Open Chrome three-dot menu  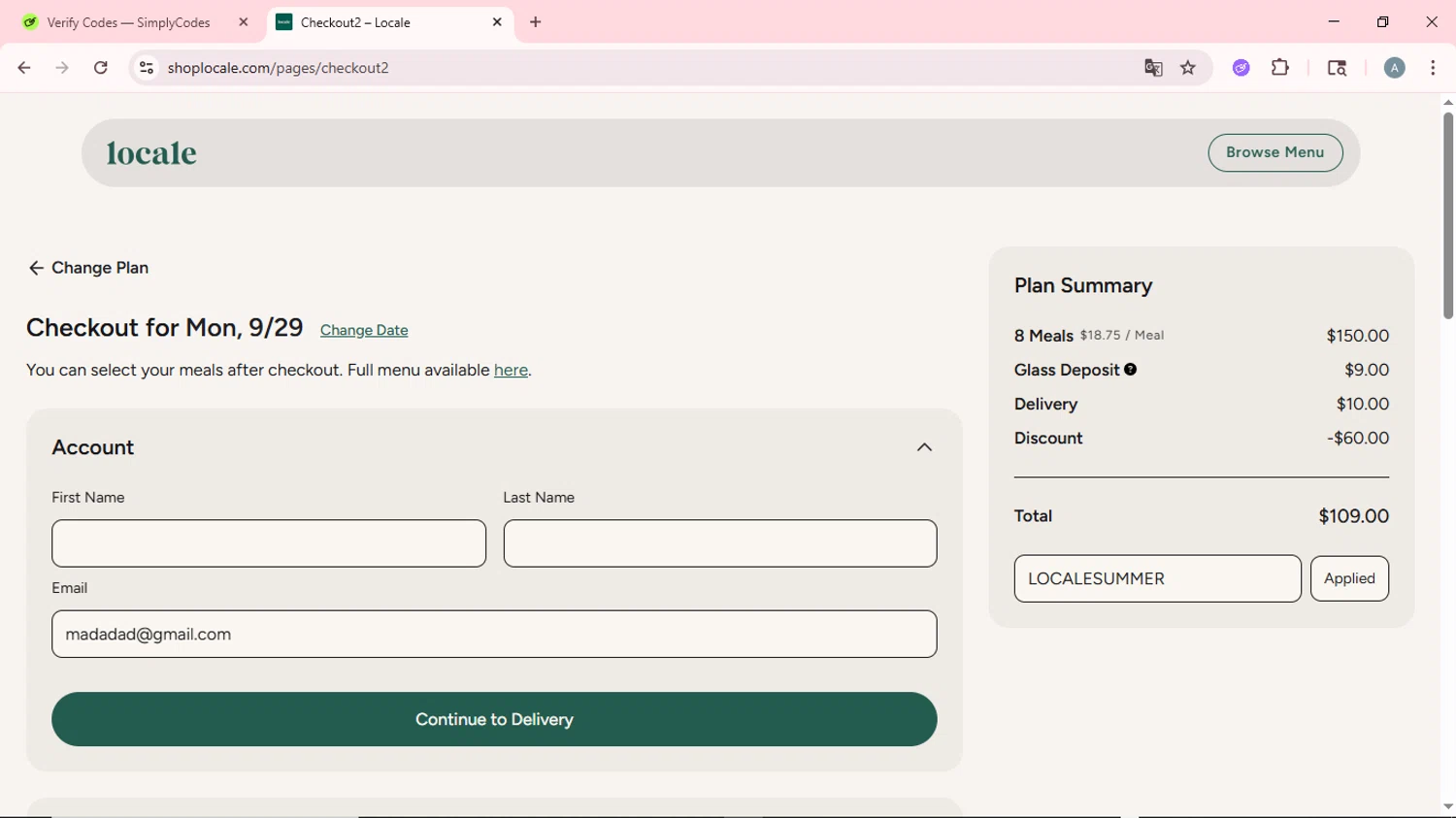pos(1434,68)
